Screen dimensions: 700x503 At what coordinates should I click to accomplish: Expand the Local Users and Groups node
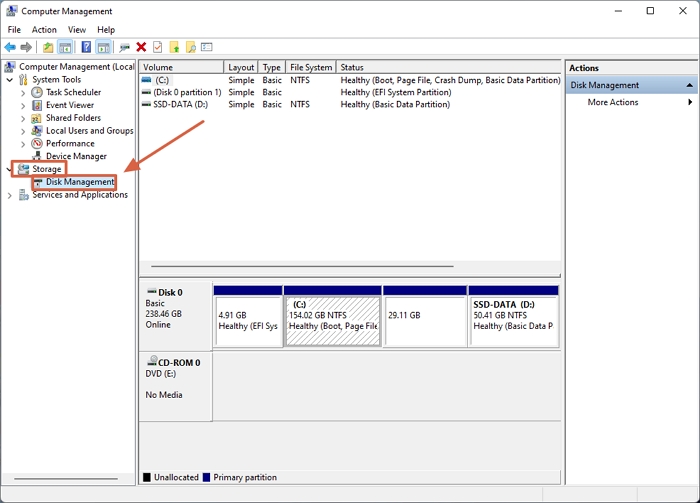click(23, 131)
